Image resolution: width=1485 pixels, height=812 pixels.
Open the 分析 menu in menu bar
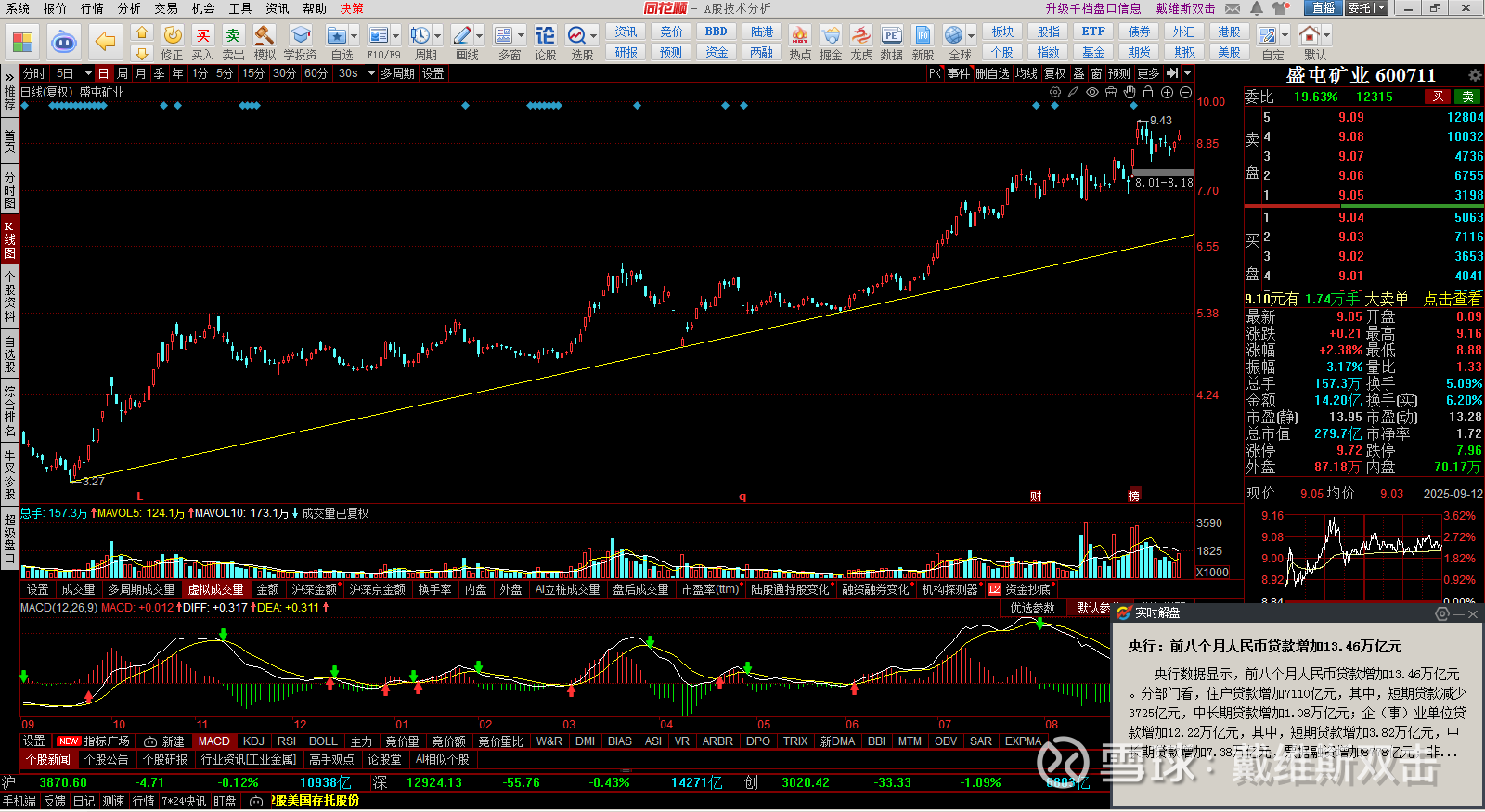129,8
